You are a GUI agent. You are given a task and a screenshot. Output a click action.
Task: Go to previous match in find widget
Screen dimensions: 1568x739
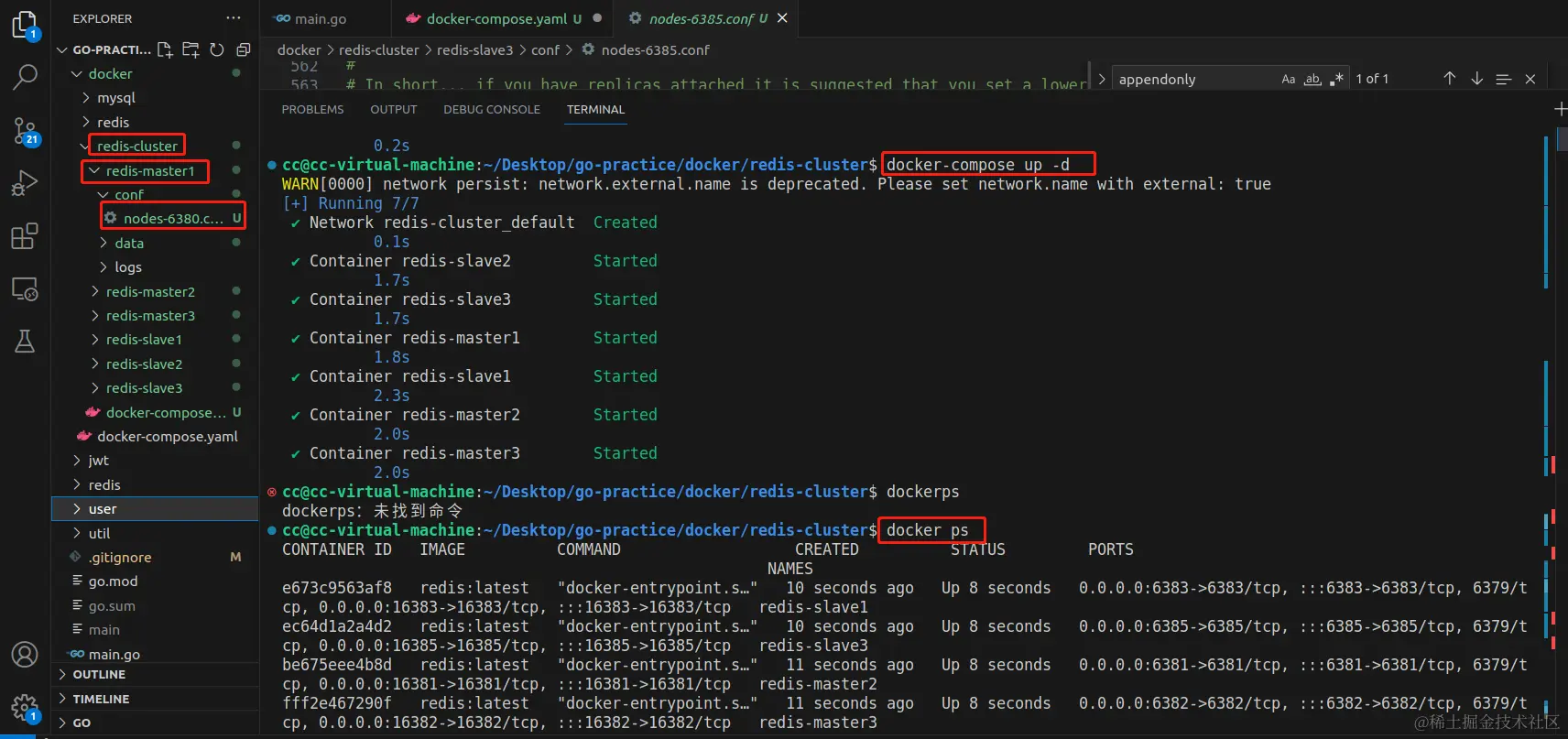click(1449, 79)
